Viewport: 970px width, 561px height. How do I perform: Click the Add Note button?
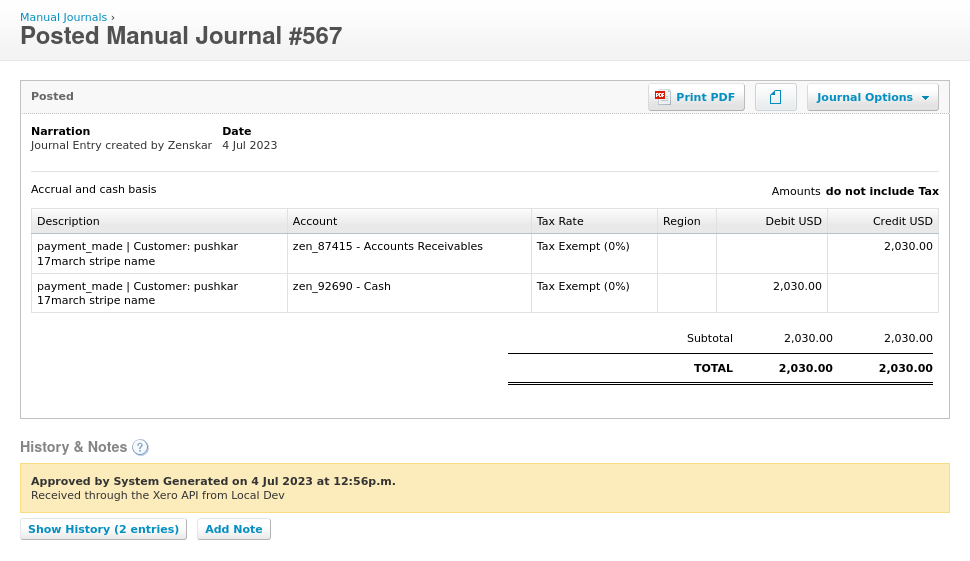point(234,529)
